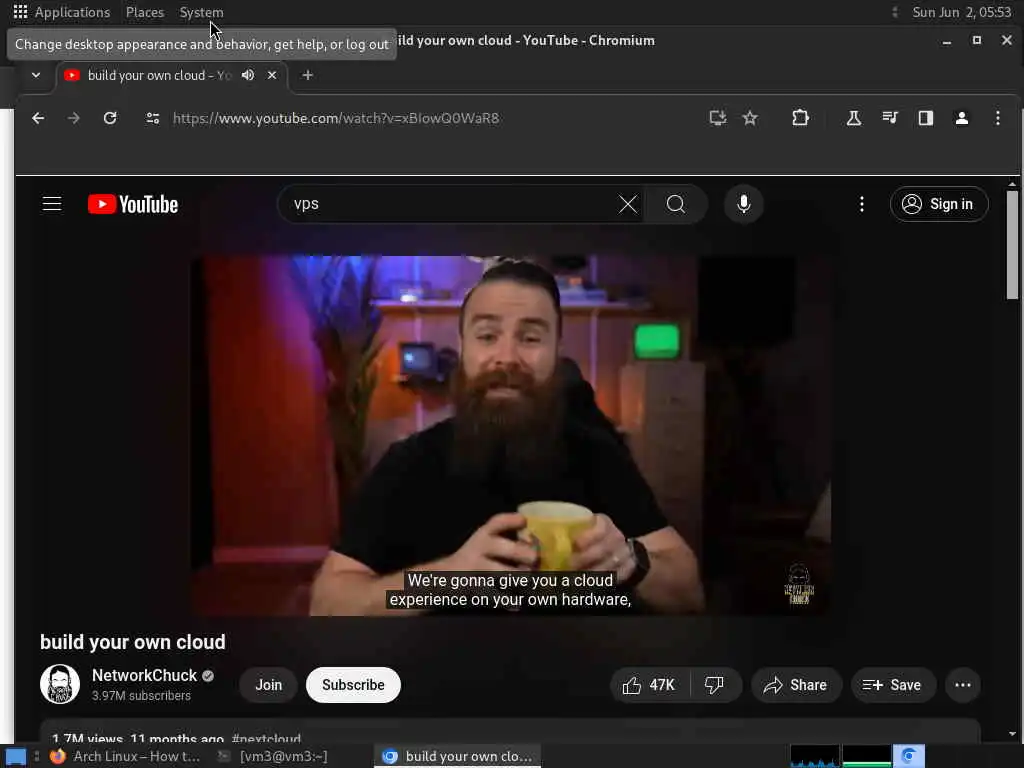Dislike this video

715,685
